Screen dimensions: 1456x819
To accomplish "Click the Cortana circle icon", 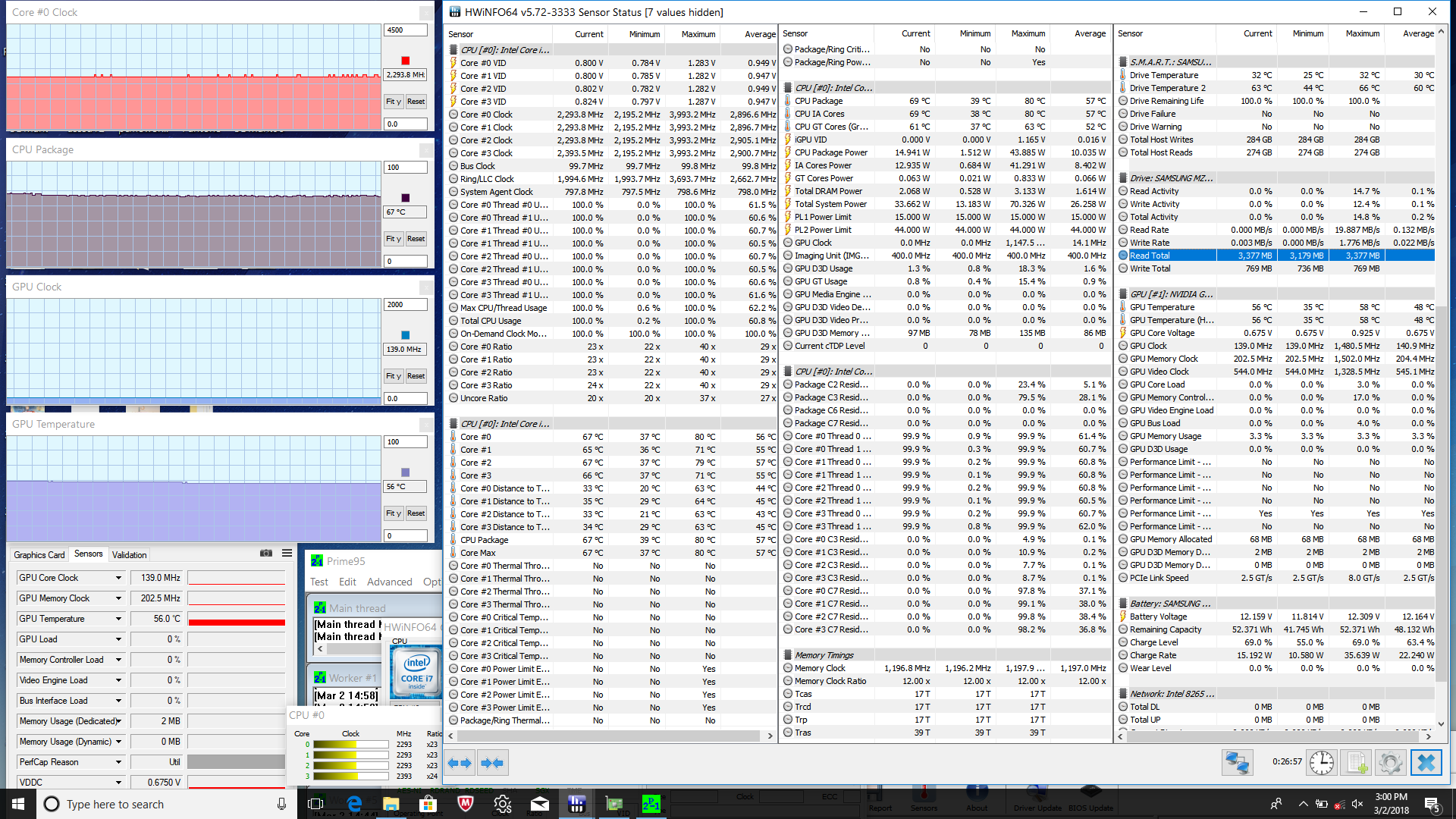I will pyautogui.click(x=52, y=804).
